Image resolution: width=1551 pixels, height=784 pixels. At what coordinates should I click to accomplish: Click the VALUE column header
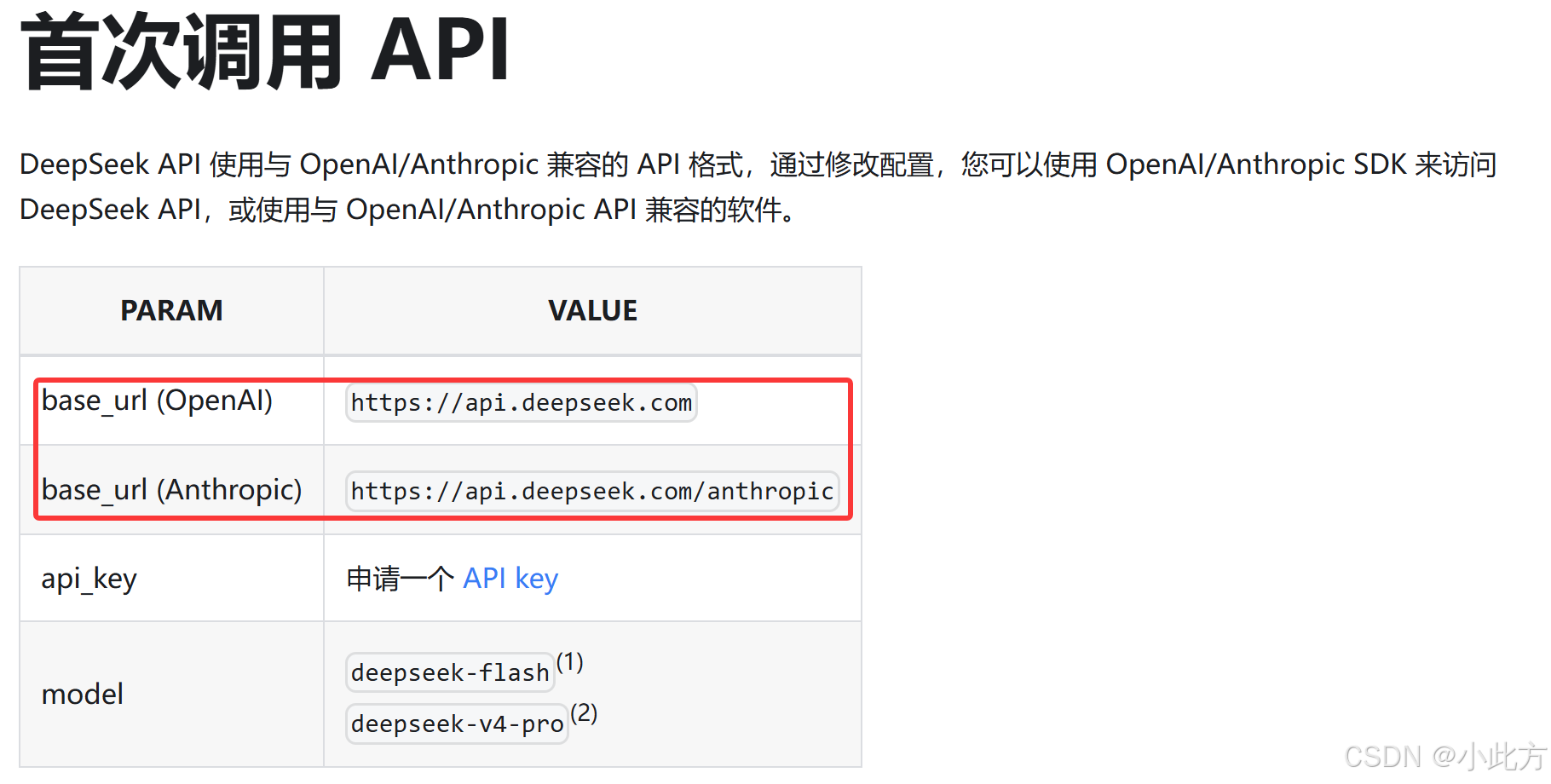click(x=592, y=310)
